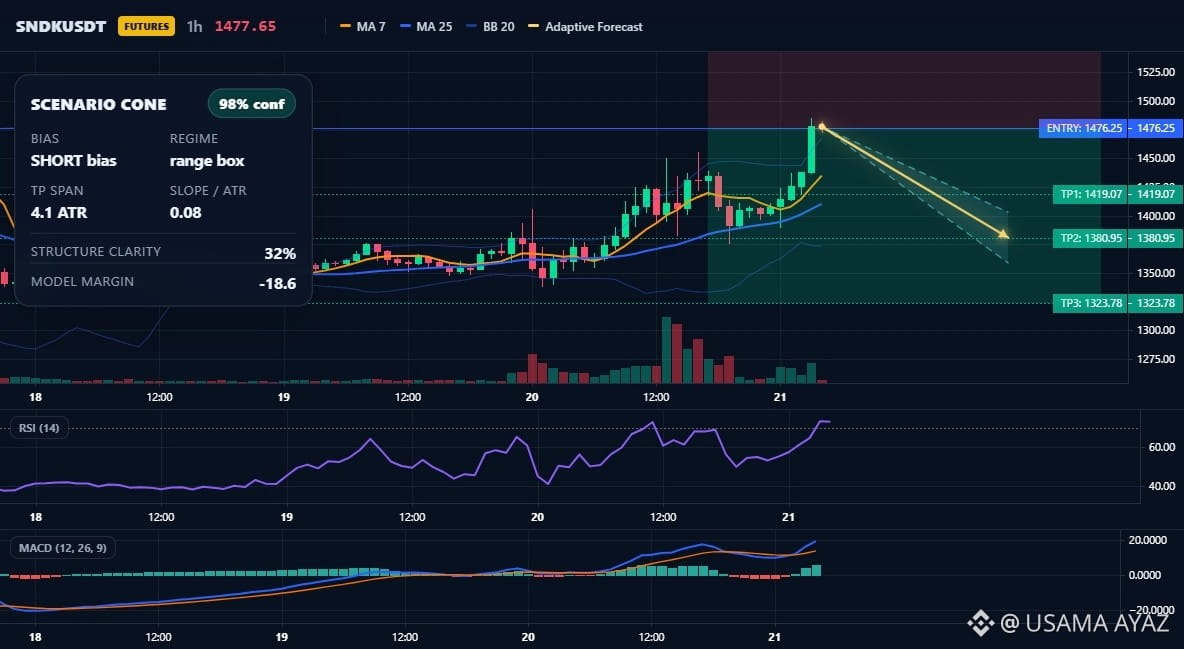
Task: Click the 20.0000 MACD axis label
Action: click(x=1148, y=539)
